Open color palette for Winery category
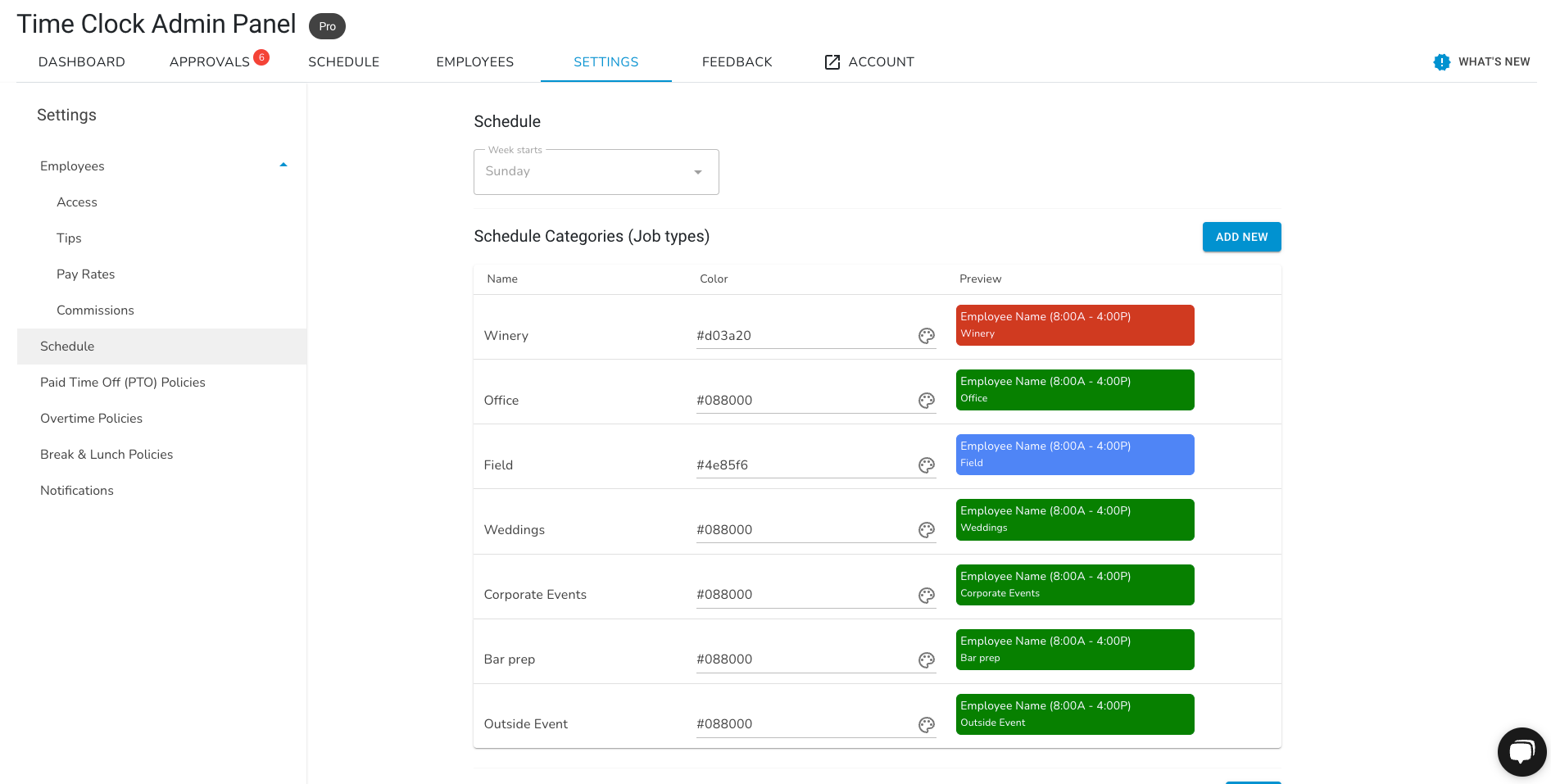Viewport: 1551px width, 784px height. [927, 336]
